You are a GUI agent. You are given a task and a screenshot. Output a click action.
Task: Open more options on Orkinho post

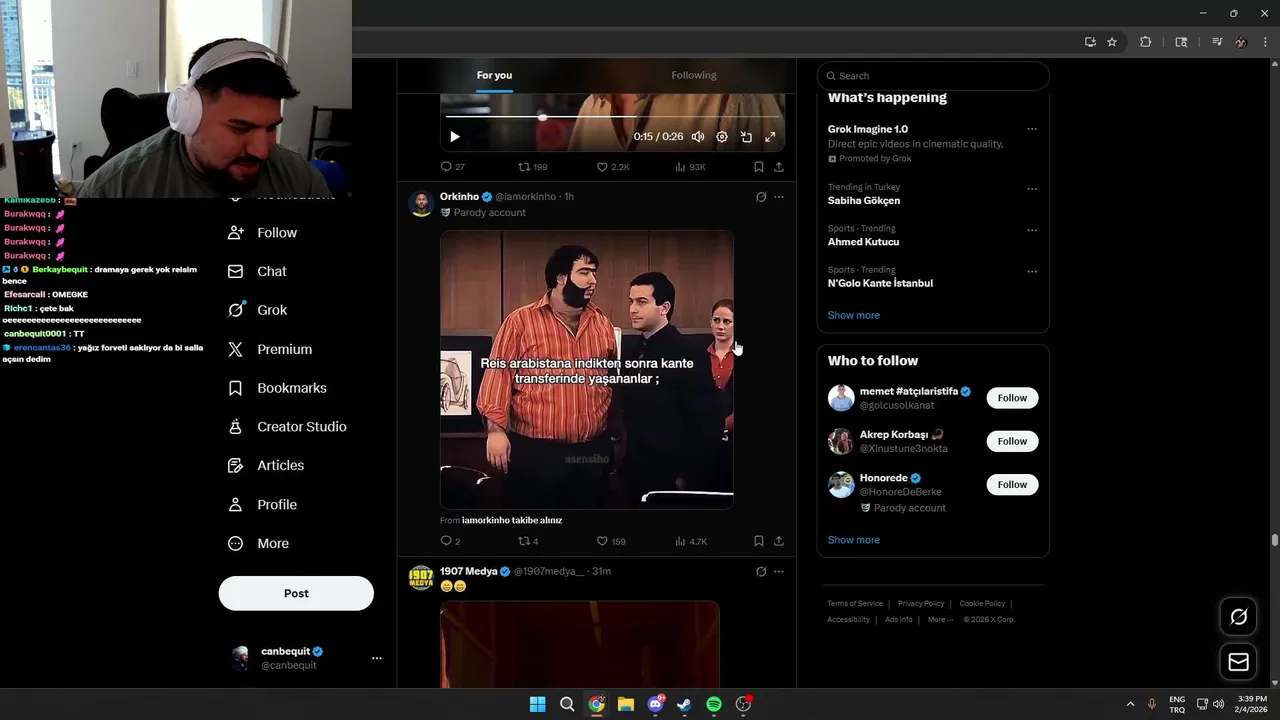coord(779,197)
